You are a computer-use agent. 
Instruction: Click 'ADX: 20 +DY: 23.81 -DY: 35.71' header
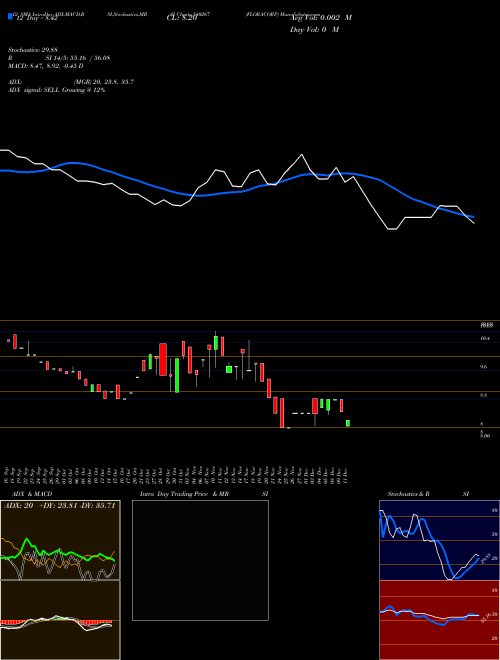[59, 506]
